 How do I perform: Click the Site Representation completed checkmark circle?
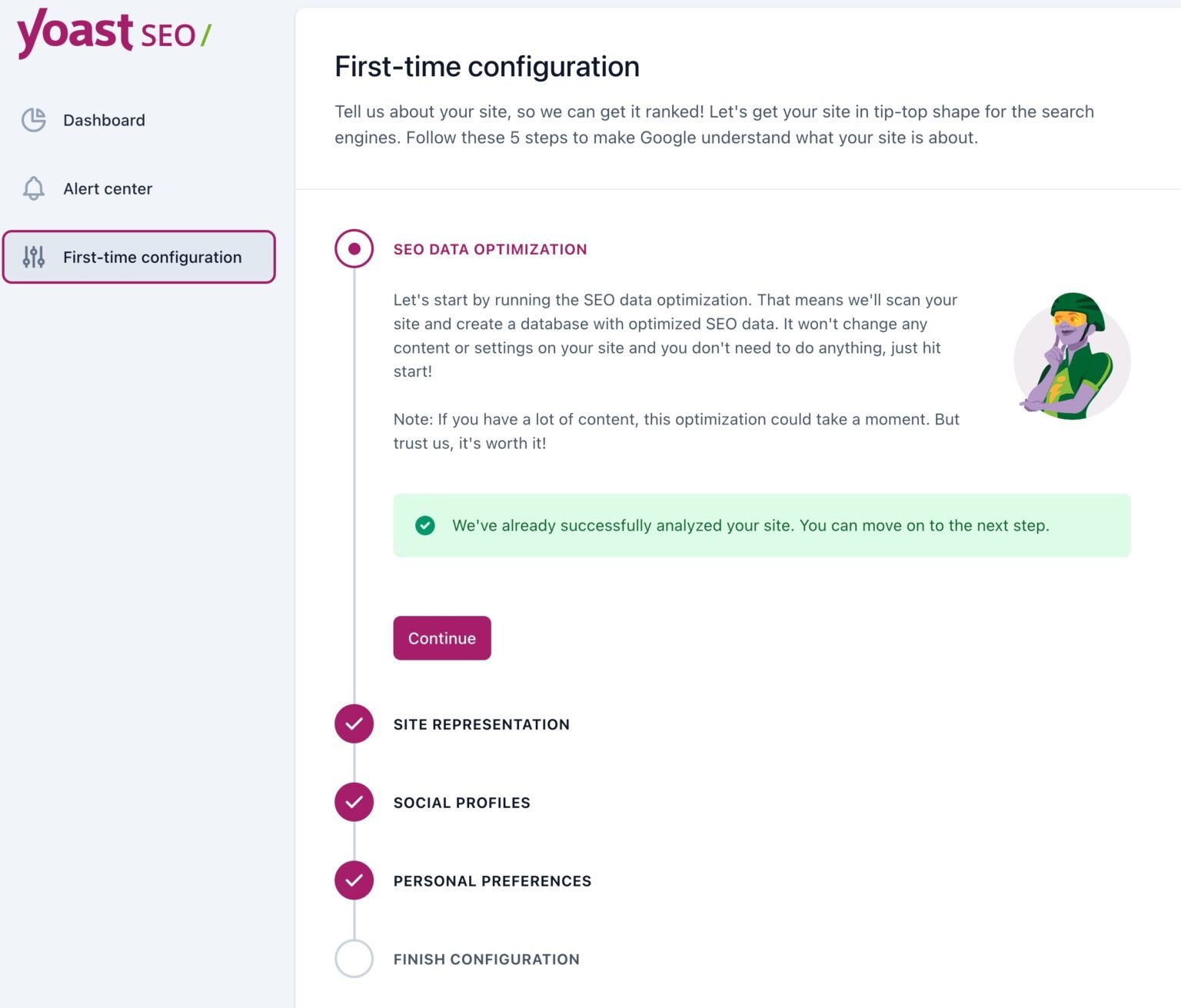point(354,724)
